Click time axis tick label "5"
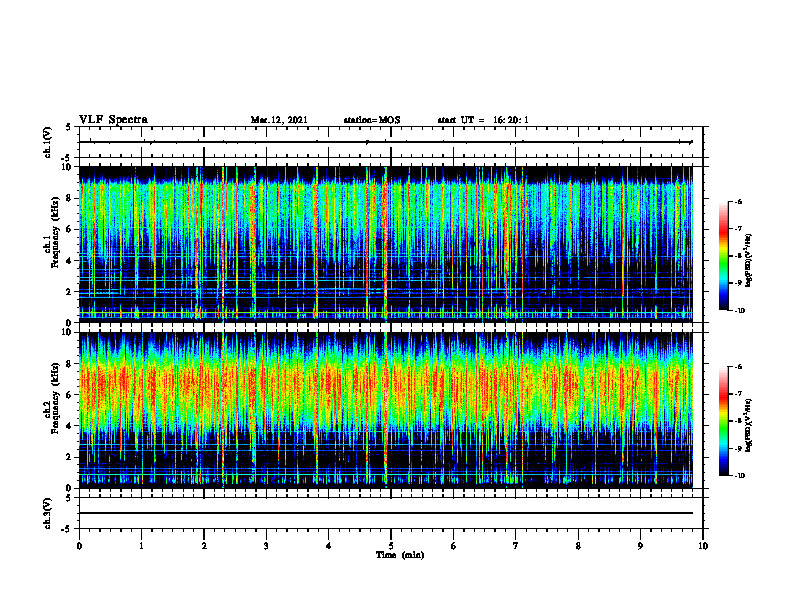The width and height of the screenshot is (792, 612). tap(391, 546)
